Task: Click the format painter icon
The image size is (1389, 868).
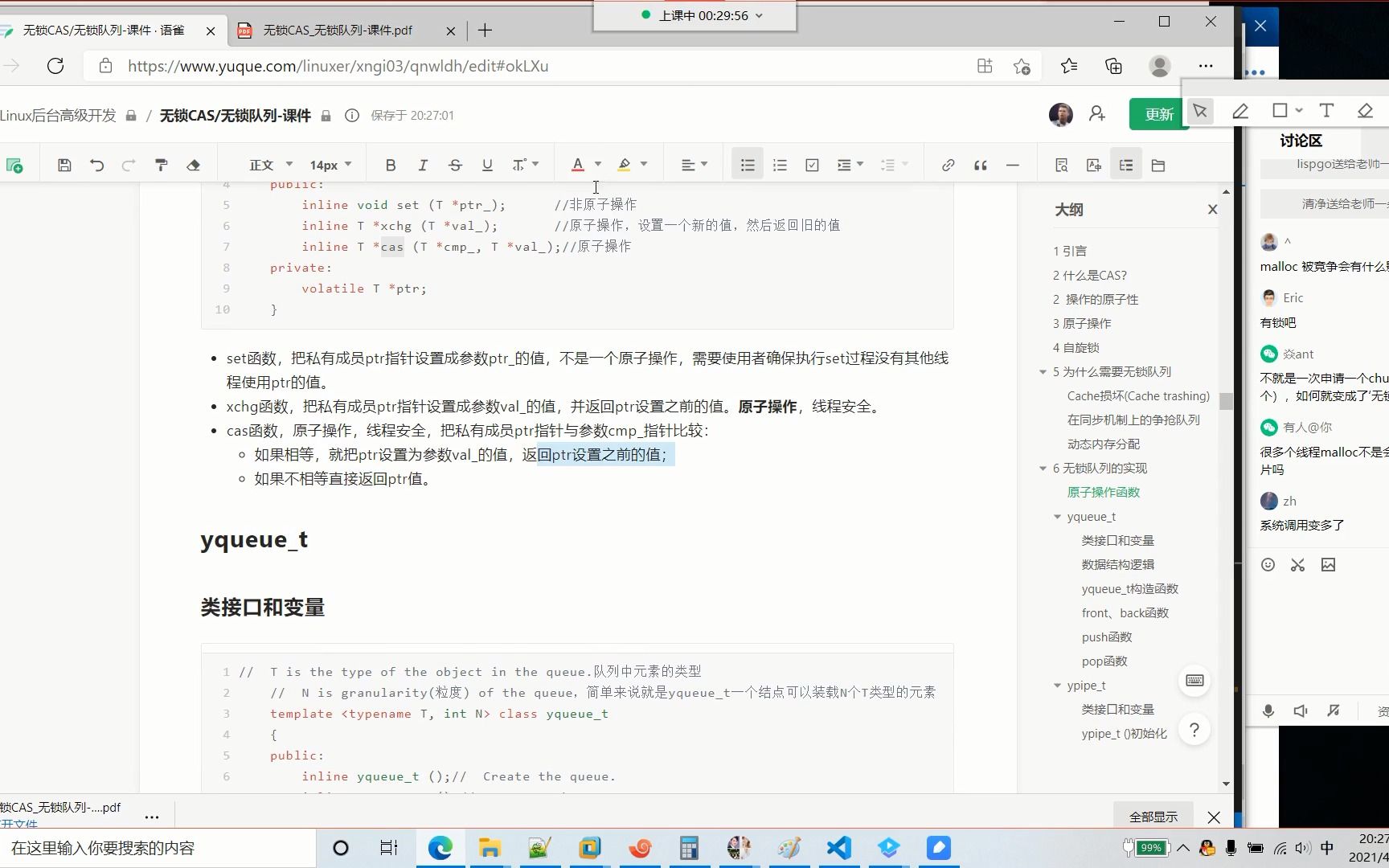Action: coord(161,164)
